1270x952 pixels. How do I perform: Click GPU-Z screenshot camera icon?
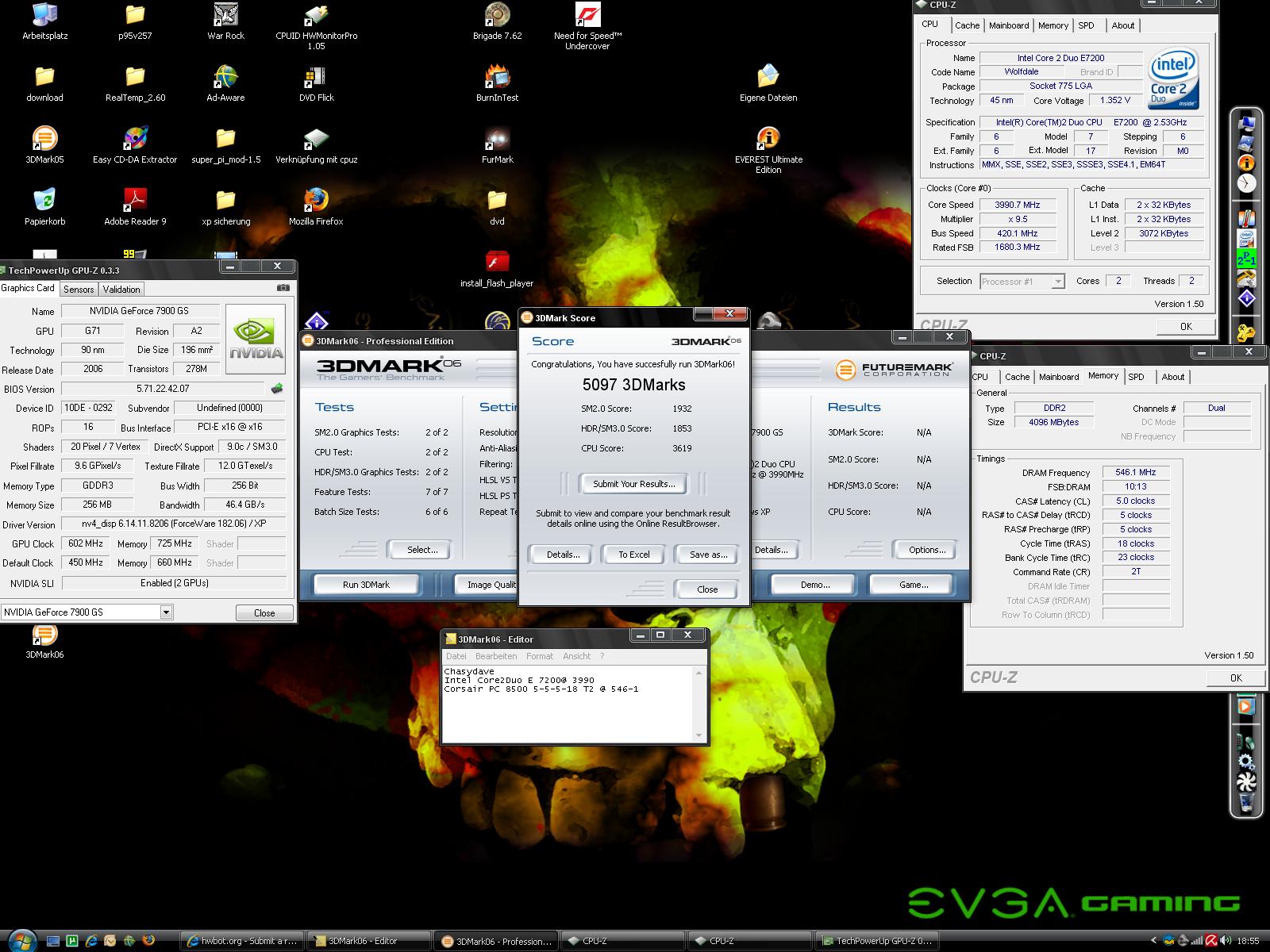[x=283, y=288]
